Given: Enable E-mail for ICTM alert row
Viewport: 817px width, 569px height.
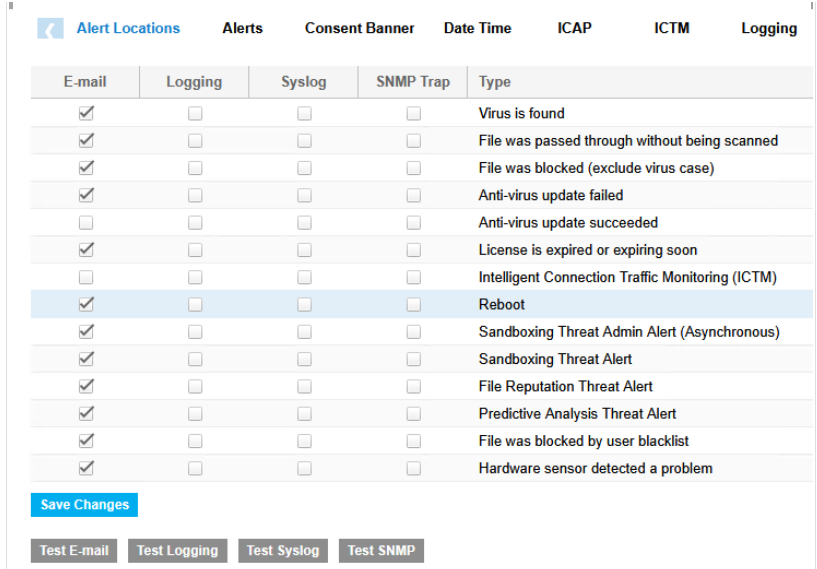Looking at the screenshot, I should 86,277.
